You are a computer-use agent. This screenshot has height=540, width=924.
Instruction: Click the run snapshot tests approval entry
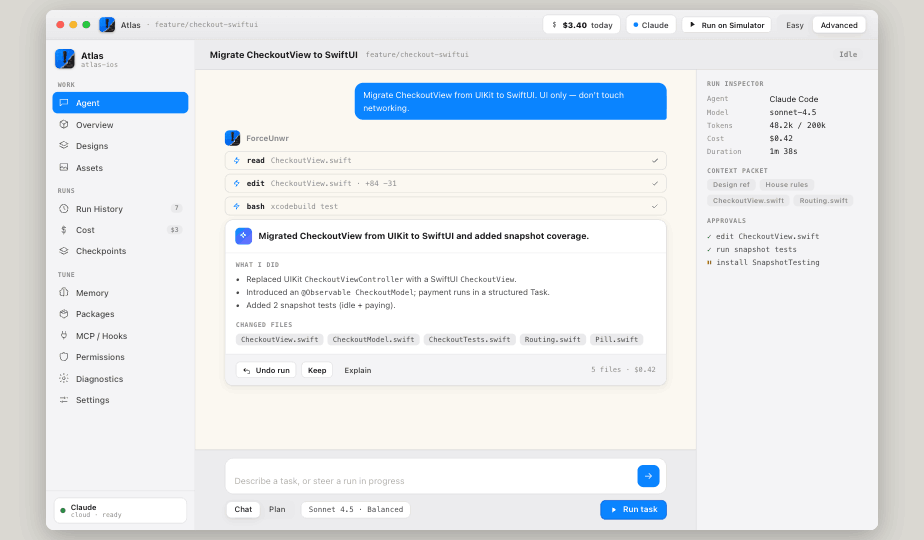pos(752,249)
